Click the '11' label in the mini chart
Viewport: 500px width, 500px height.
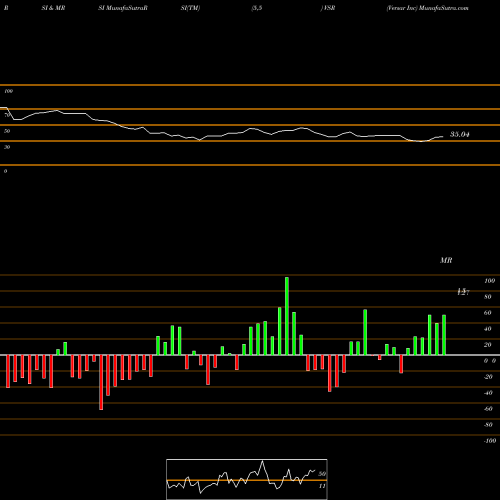click(322, 486)
